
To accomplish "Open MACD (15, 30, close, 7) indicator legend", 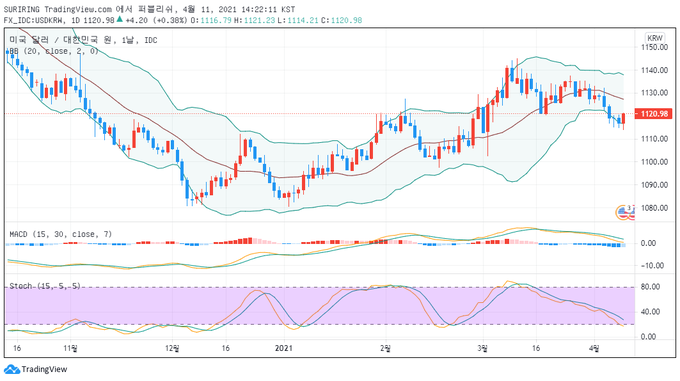I will click(61, 234).
